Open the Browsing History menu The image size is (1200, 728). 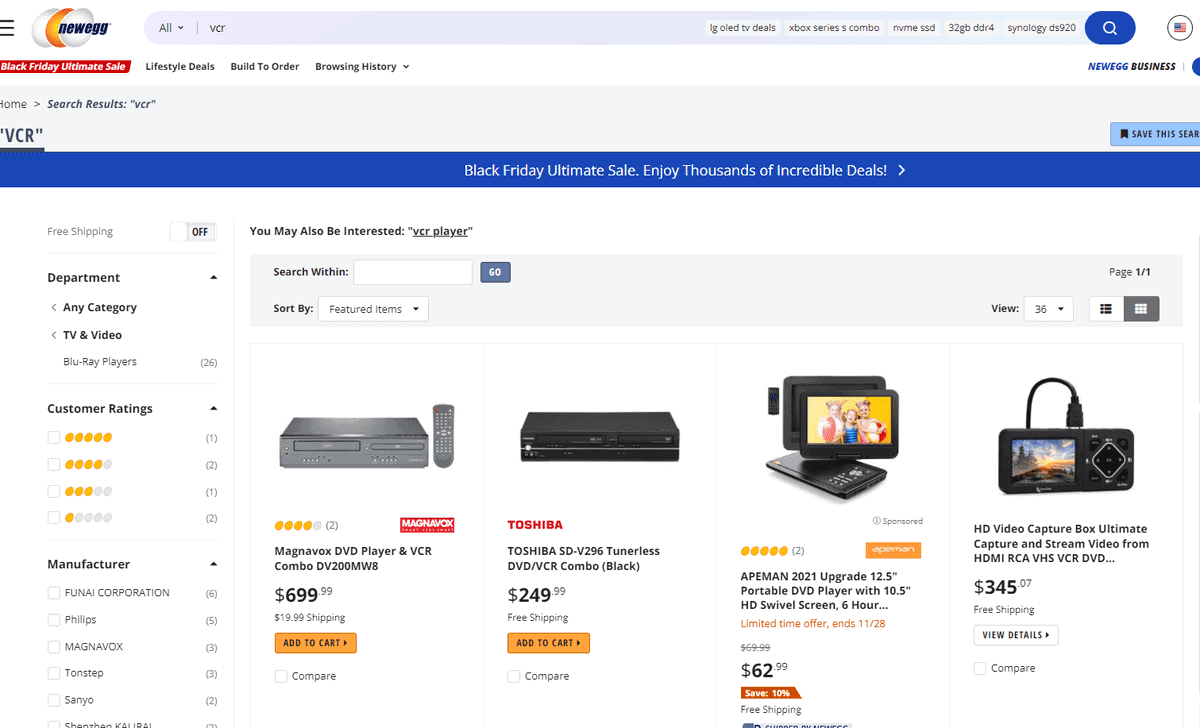coord(357,66)
